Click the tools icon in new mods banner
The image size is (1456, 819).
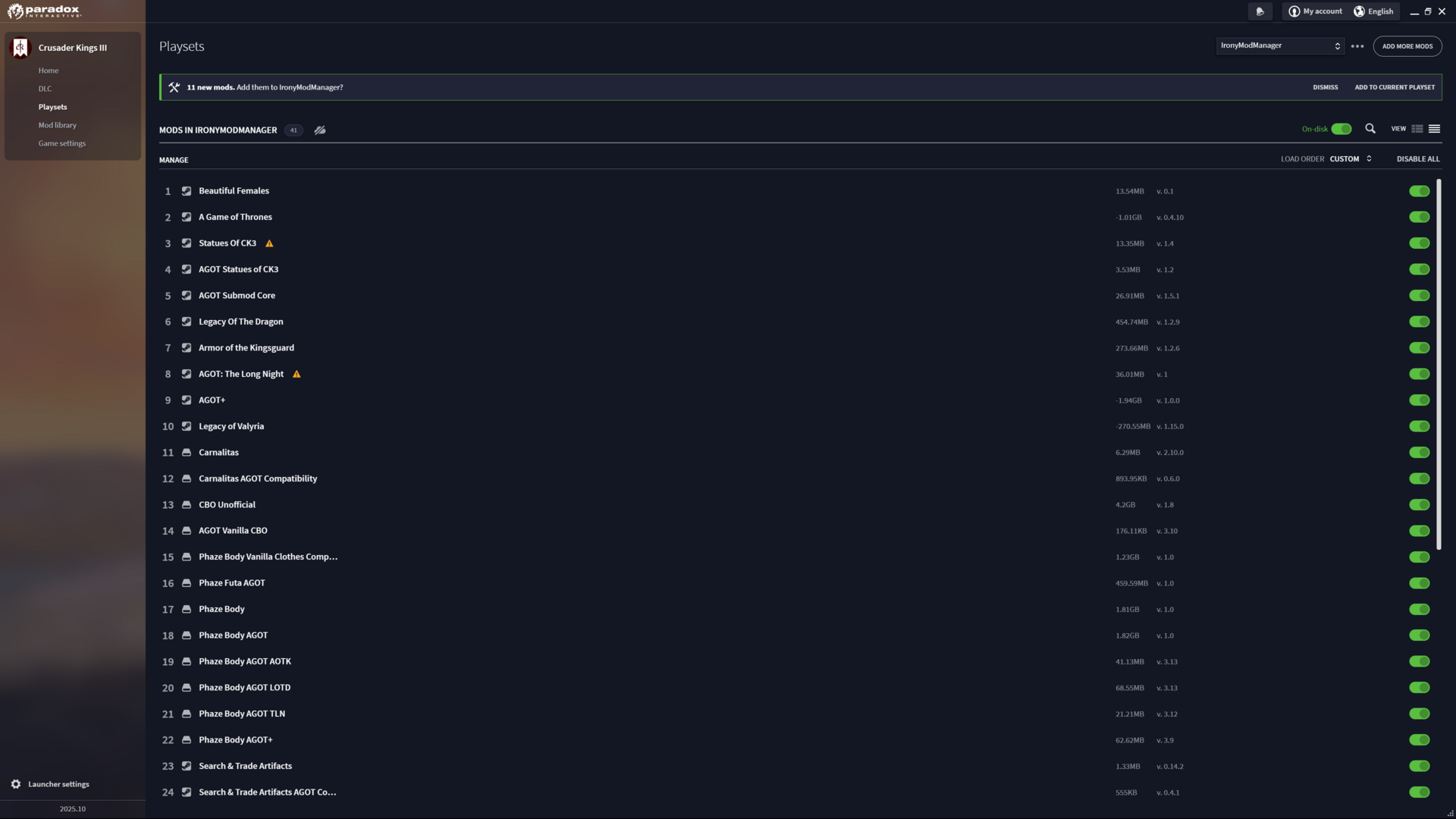coord(174,87)
